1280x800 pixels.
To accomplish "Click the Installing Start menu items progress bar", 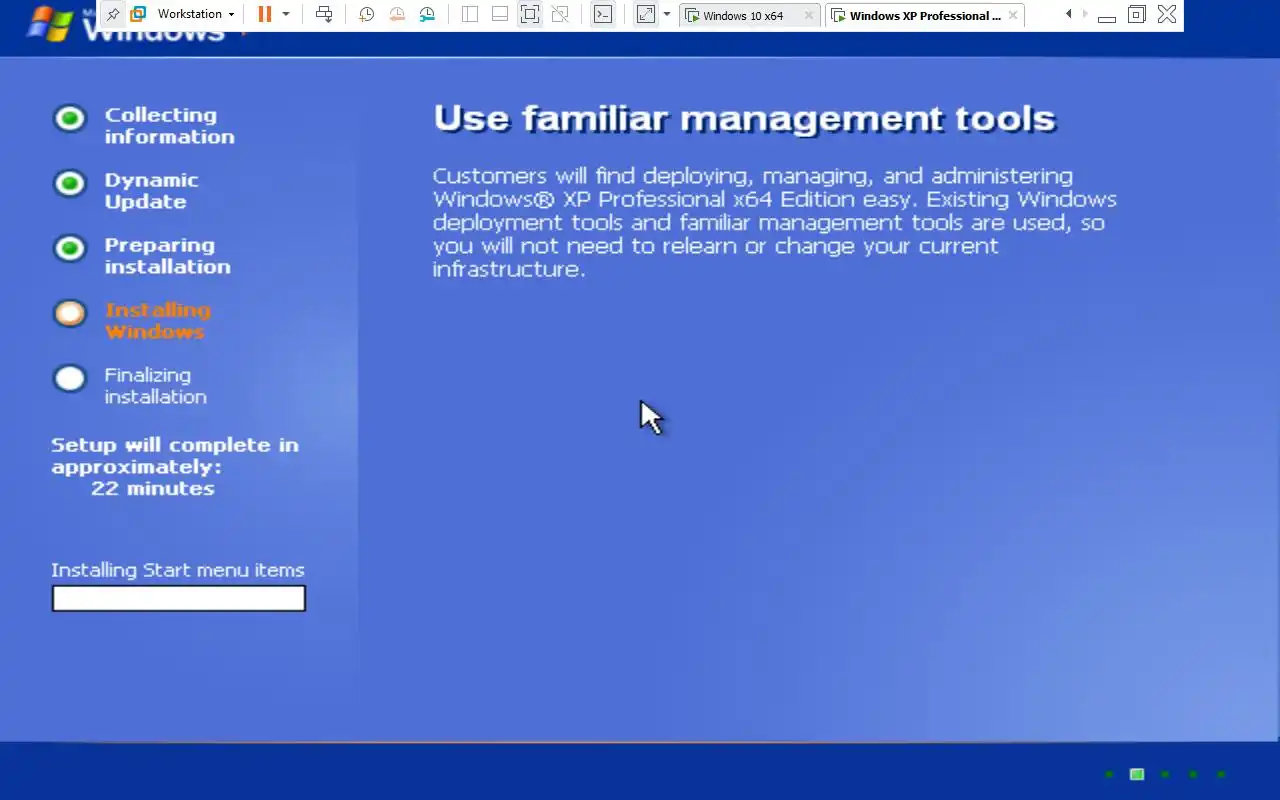I will point(179,598).
